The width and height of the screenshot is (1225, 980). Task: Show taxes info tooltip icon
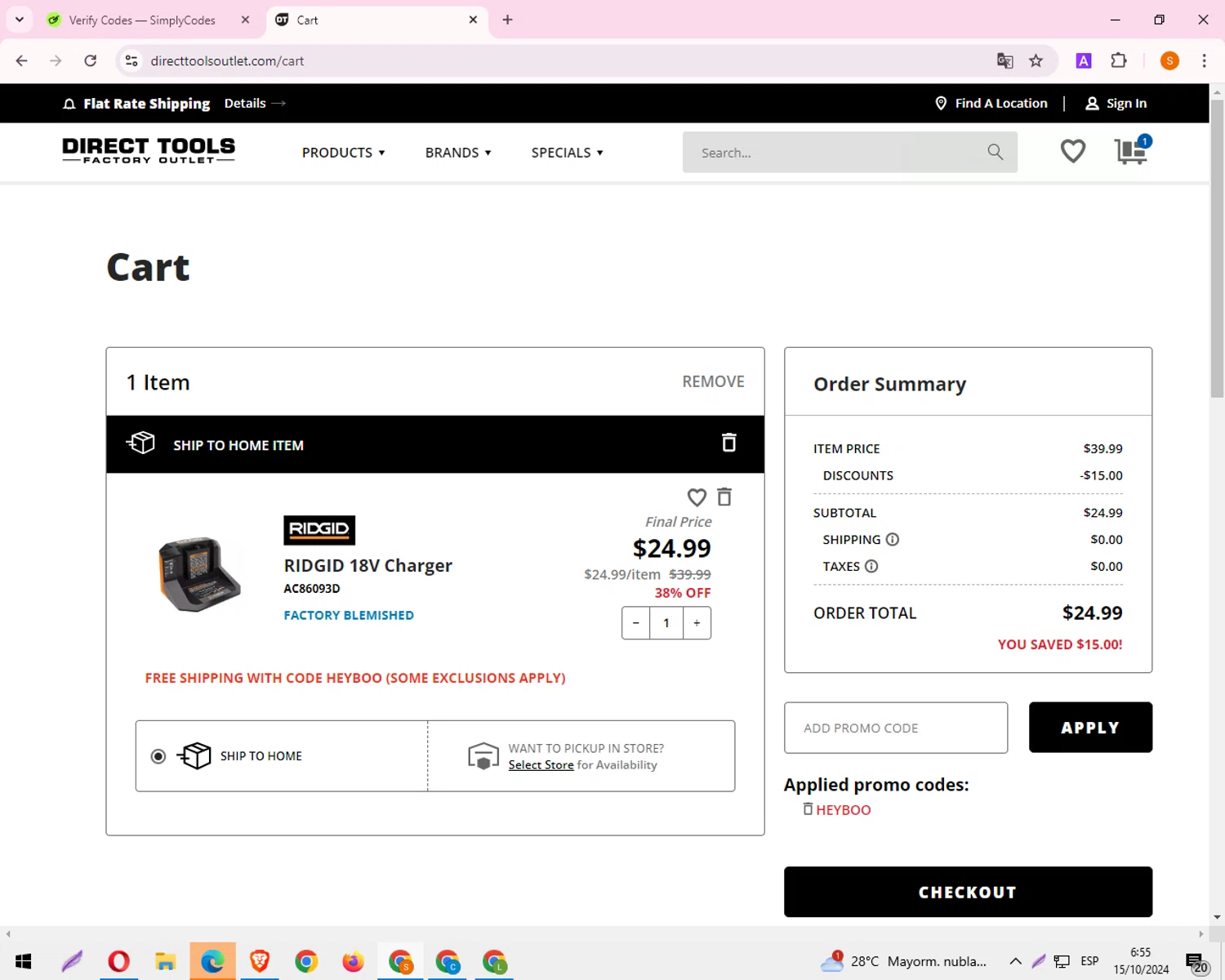(871, 567)
